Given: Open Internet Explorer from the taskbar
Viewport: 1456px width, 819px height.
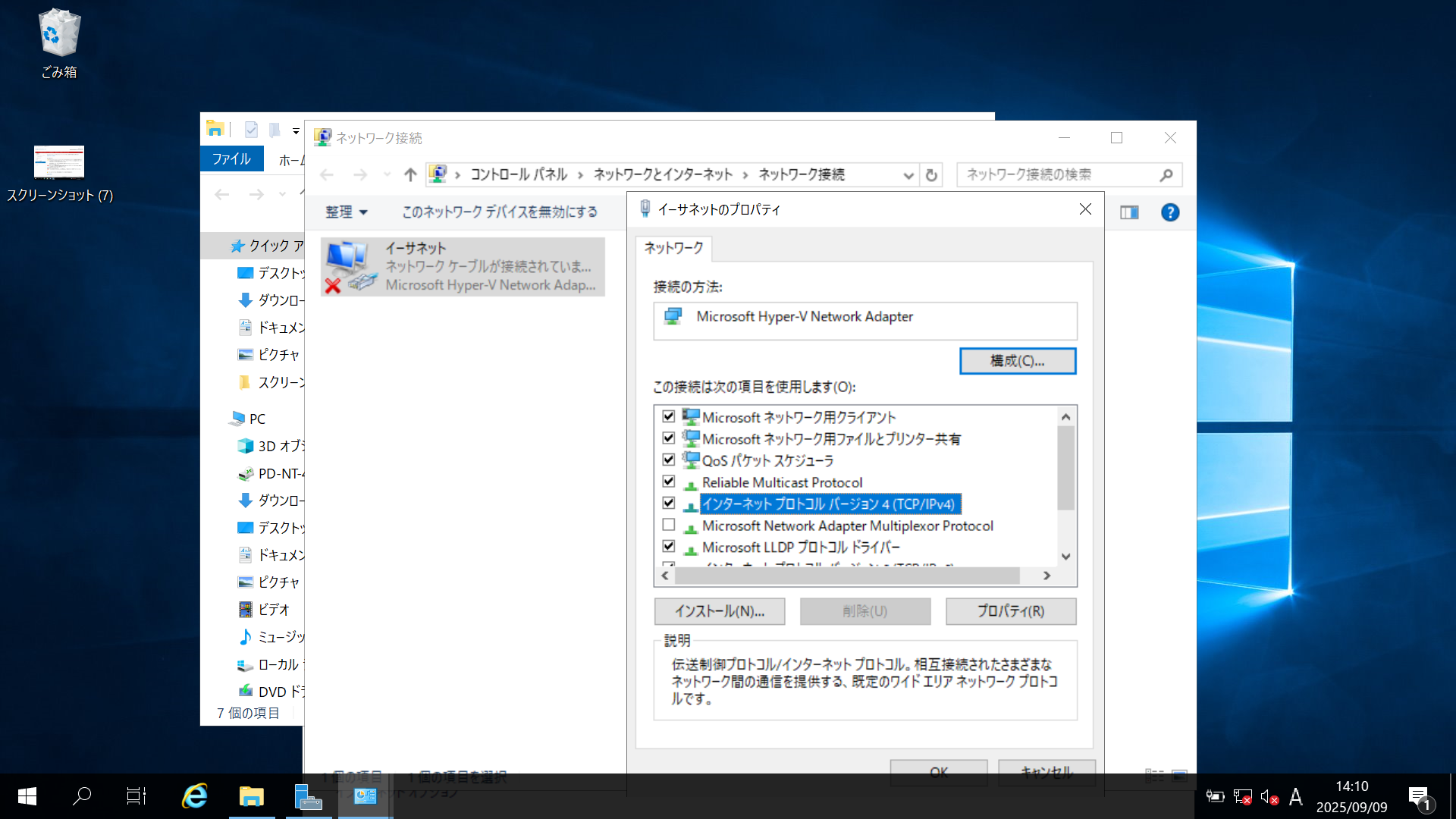Looking at the screenshot, I should 195,796.
